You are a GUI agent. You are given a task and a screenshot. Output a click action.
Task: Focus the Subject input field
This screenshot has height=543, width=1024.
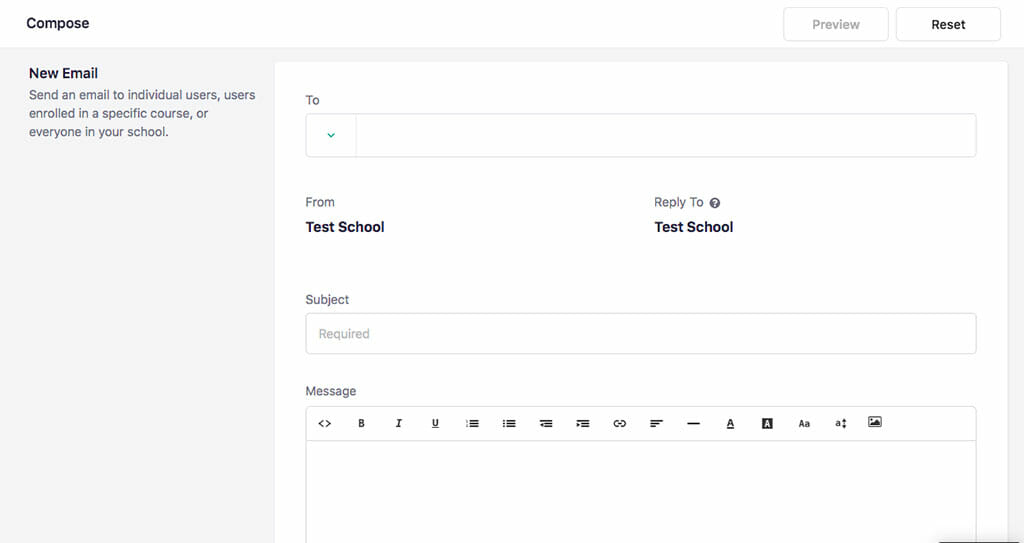tap(641, 334)
